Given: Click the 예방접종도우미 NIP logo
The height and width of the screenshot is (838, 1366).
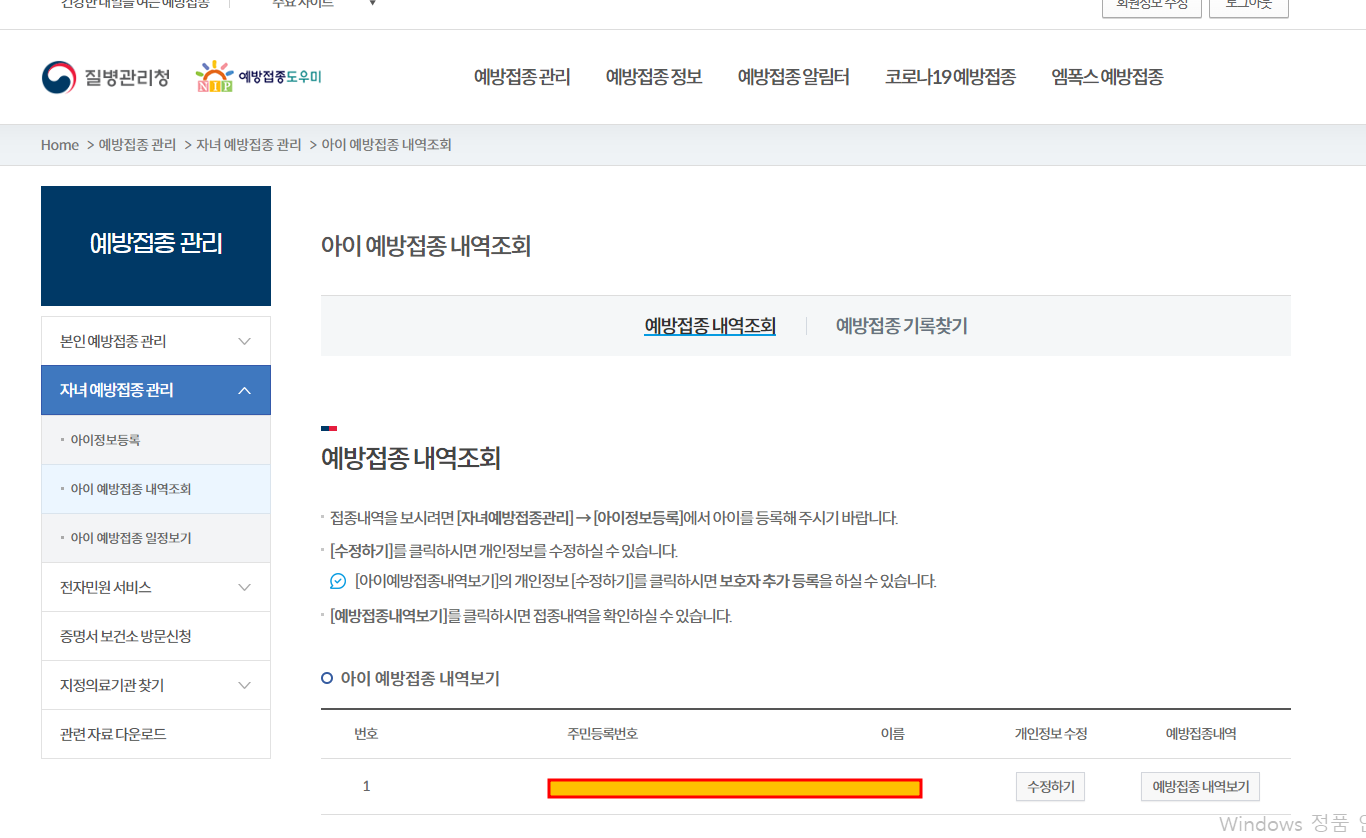Looking at the screenshot, I should pos(259,77).
